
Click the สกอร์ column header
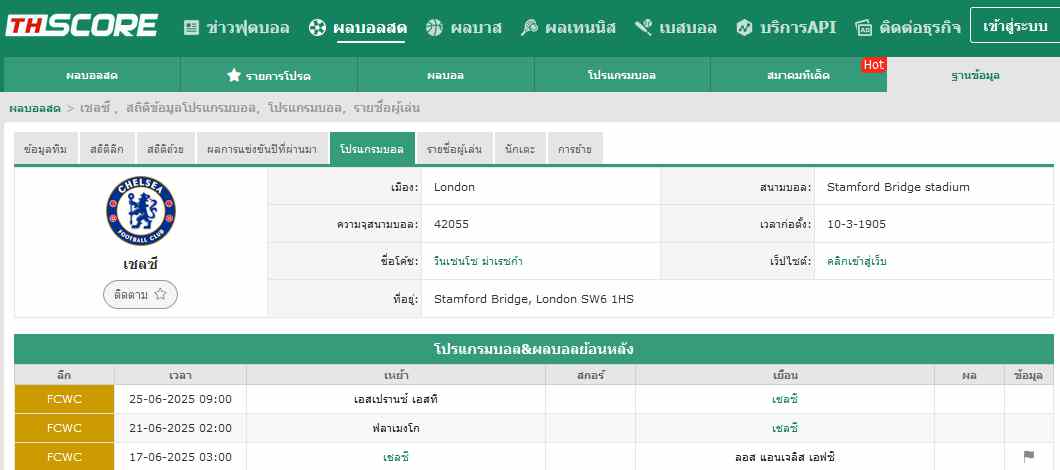[x=591, y=375]
